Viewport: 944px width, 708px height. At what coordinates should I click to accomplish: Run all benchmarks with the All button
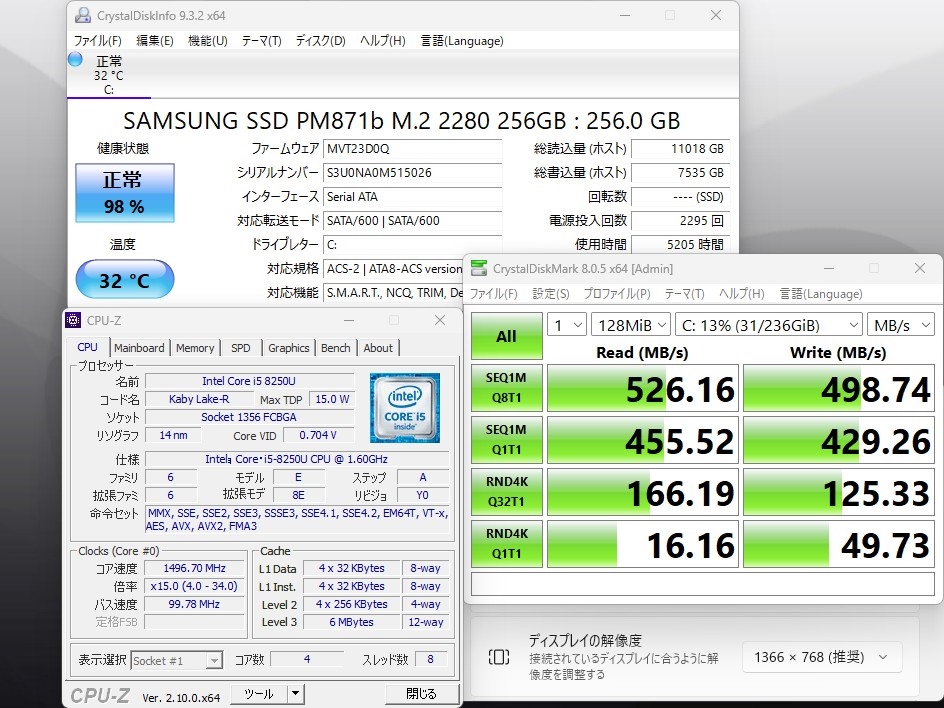[x=506, y=336]
